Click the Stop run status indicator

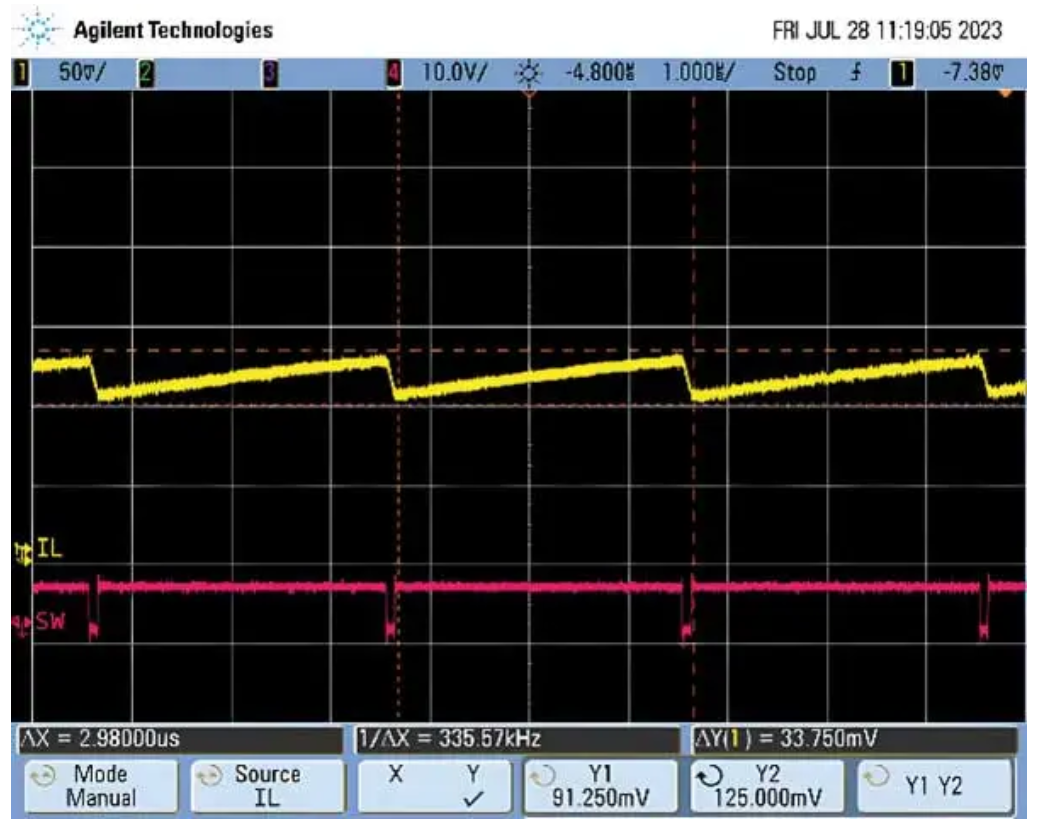(794, 72)
